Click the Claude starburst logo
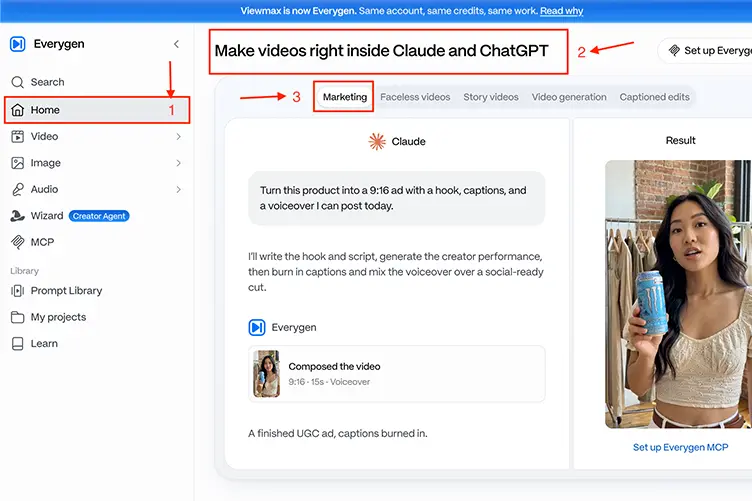This screenshot has width=752, height=501. pos(377,141)
